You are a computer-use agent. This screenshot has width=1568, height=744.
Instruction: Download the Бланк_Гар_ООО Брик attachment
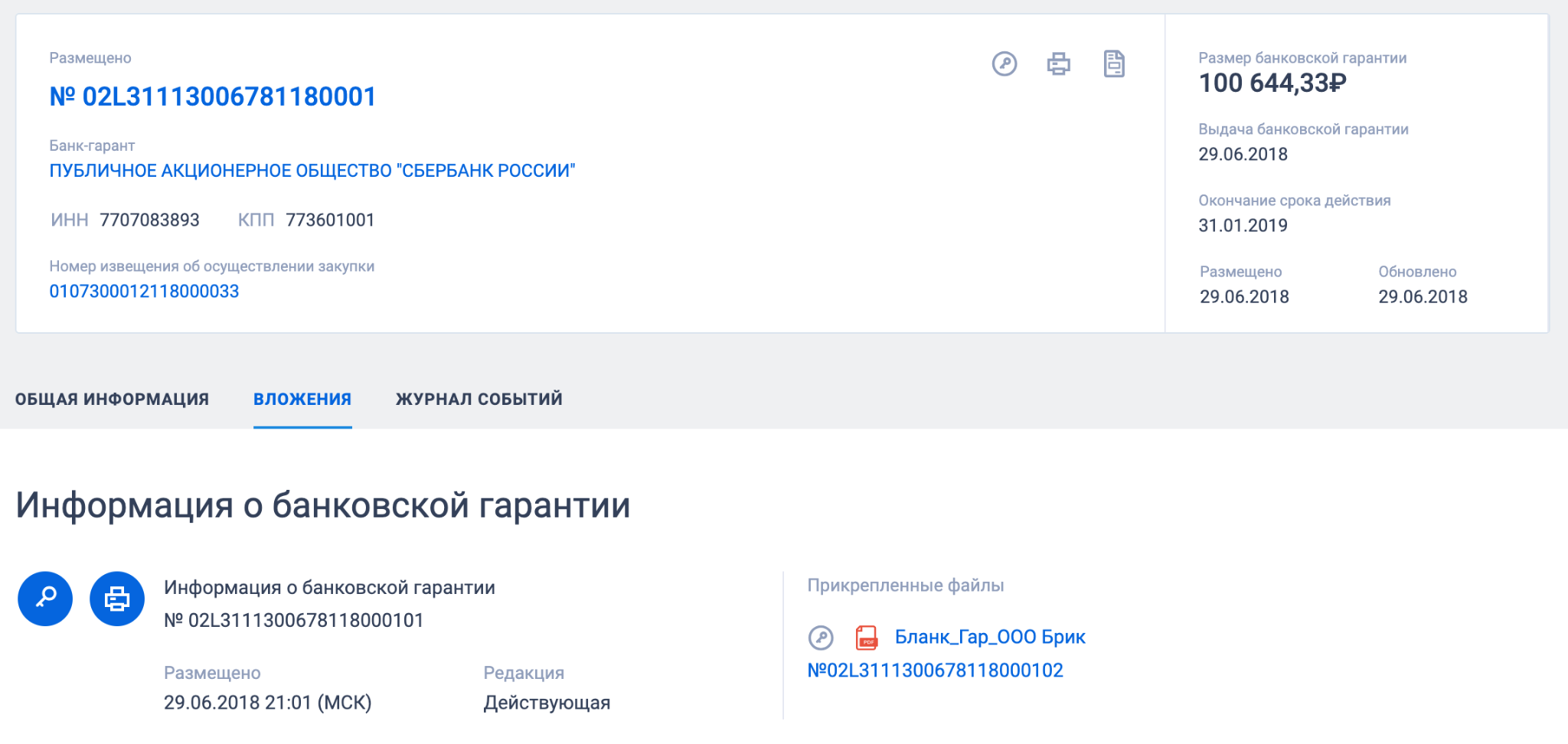click(x=990, y=637)
